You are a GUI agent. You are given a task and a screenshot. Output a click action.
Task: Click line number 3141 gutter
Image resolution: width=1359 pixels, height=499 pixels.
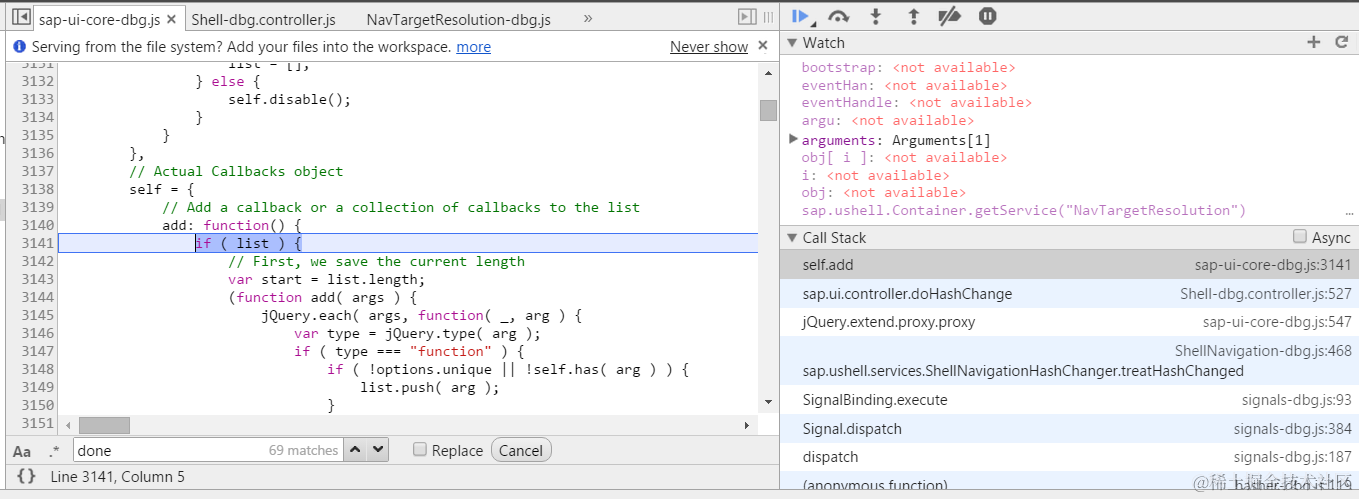click(x=37, y=243)
